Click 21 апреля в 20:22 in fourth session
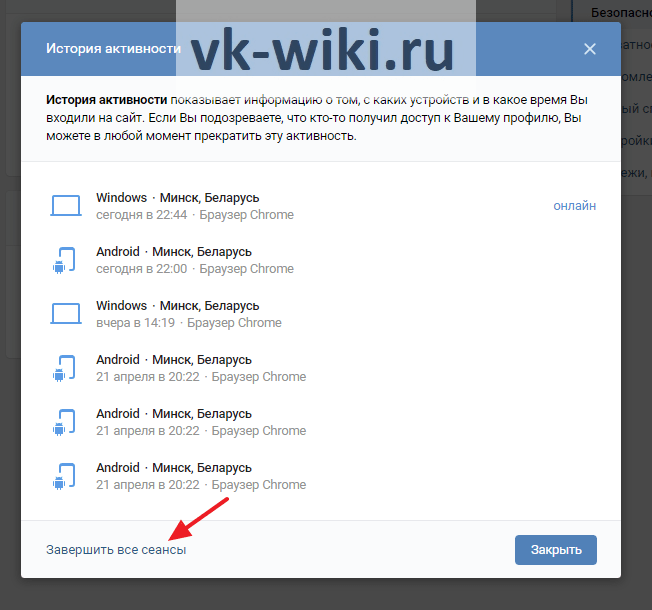 tap(148, 377)
